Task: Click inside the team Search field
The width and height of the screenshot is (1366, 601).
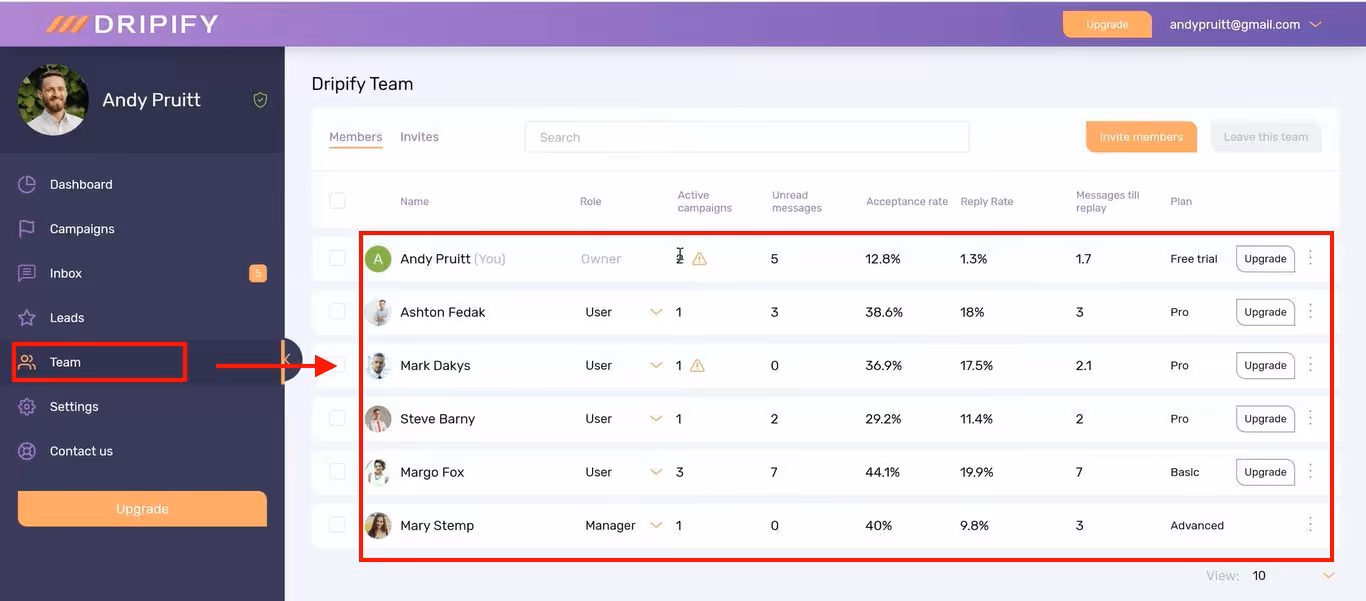Action: tap(746, 136)
